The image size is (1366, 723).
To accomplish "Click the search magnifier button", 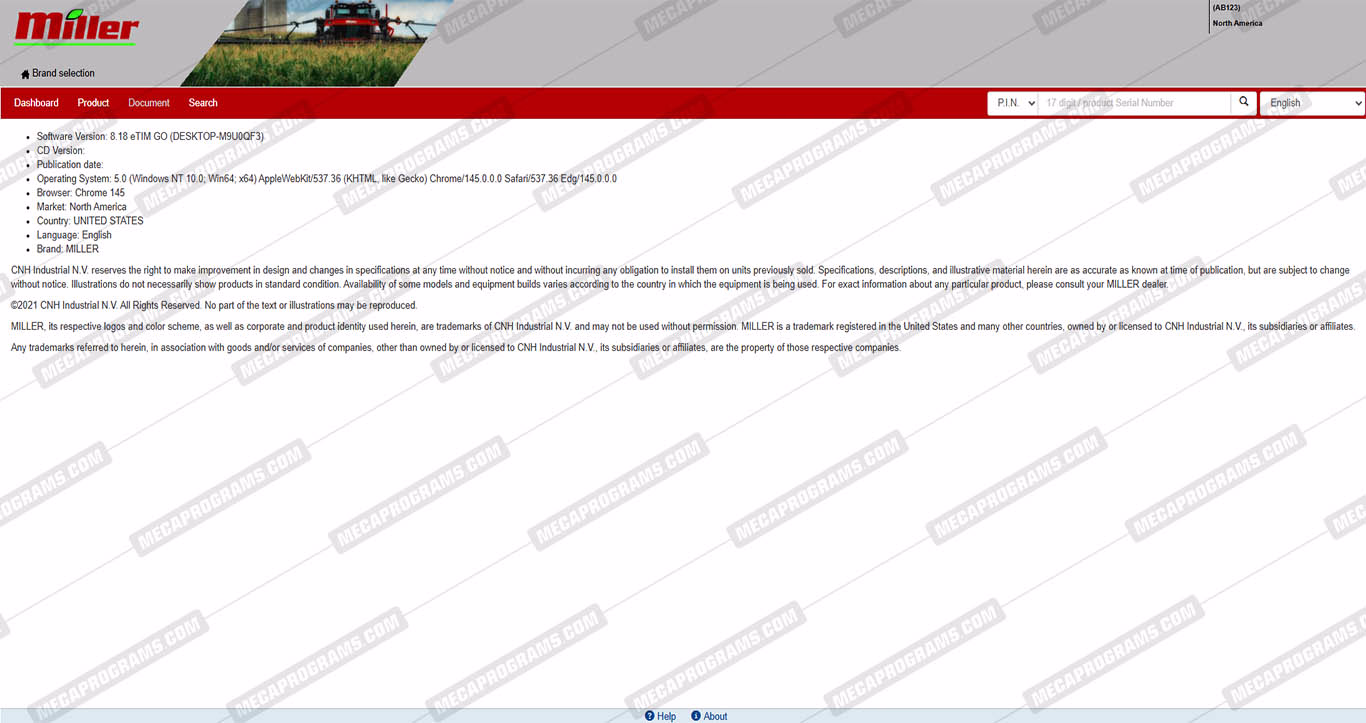I will click(x=1244, y=102).
